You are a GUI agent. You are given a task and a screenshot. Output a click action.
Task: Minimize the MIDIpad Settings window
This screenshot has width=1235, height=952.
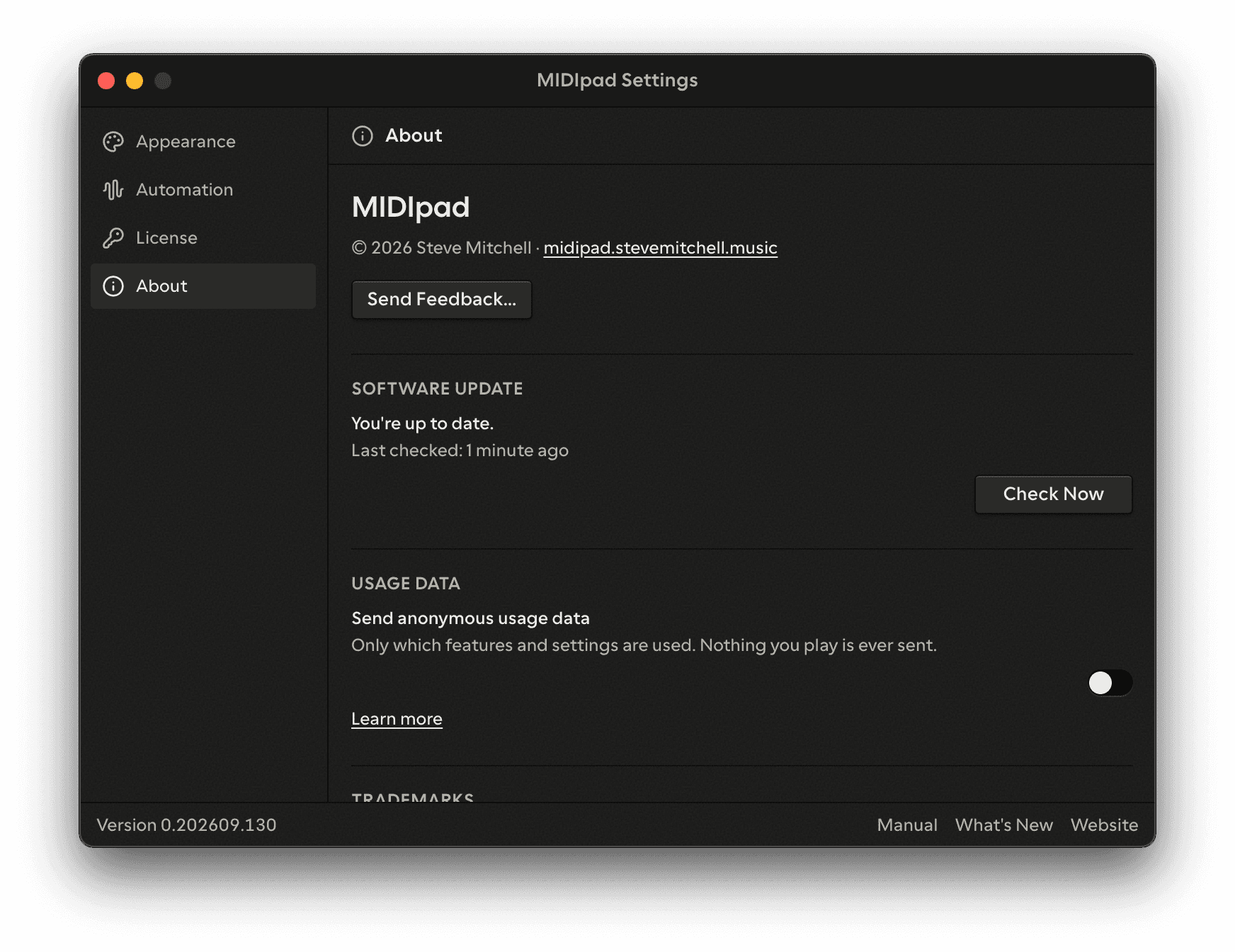point(135,81)
